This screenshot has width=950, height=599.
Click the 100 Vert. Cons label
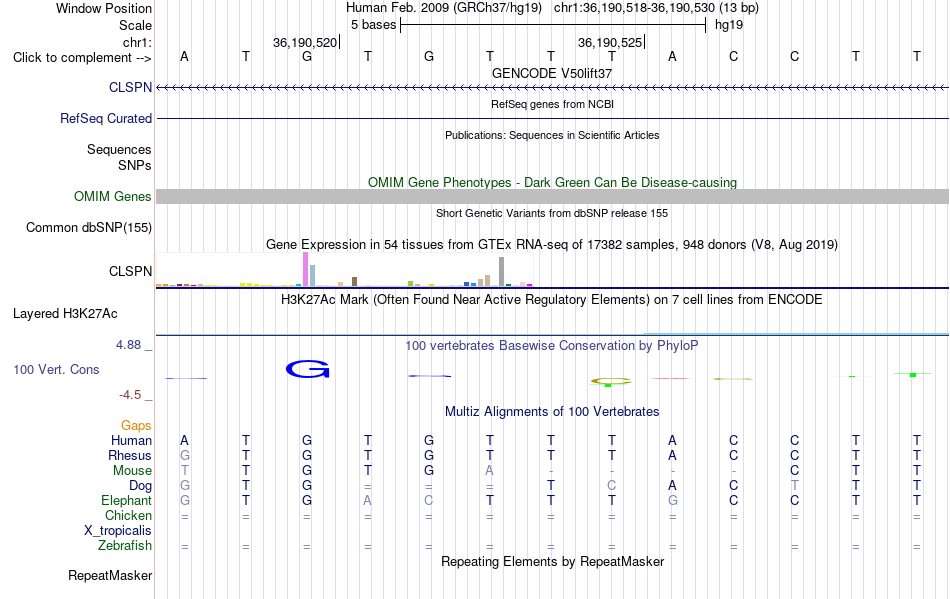pyautogui.click(x=56, y=369)
